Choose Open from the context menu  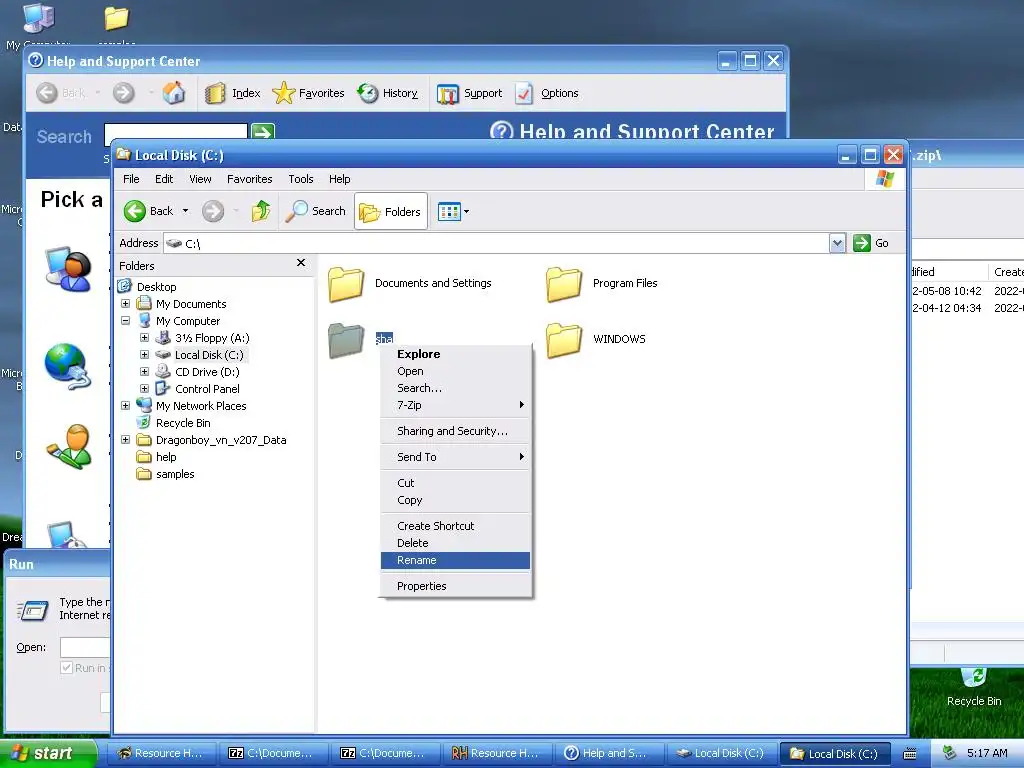[455, 371]
